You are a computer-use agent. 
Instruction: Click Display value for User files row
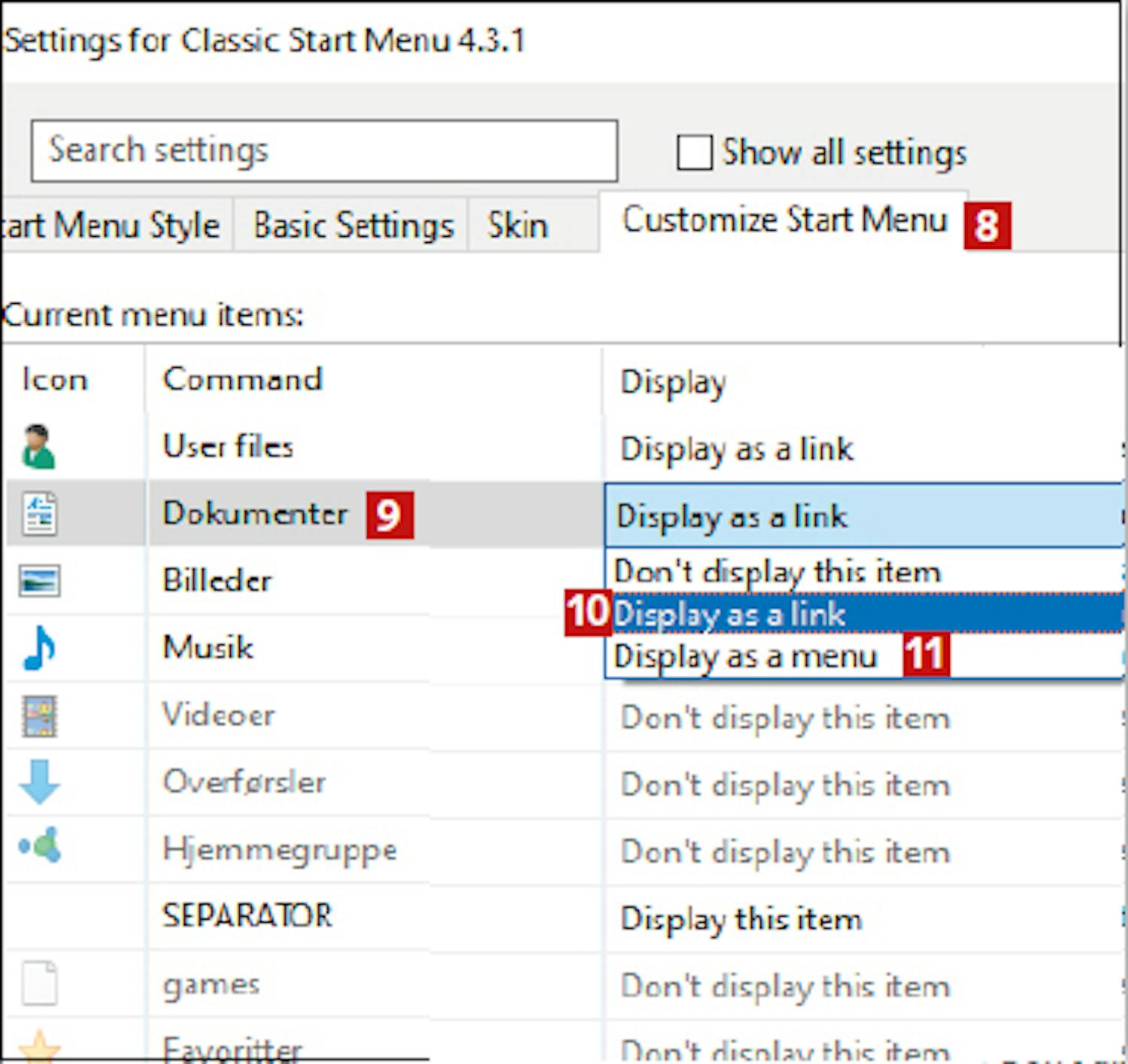(x=736, y=449)
